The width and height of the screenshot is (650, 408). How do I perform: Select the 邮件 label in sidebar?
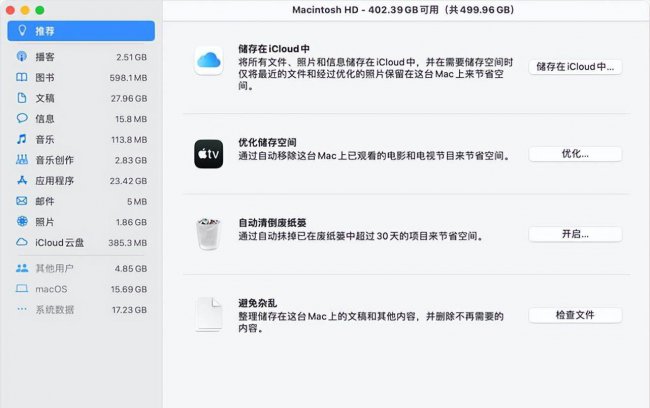(45, 201)
